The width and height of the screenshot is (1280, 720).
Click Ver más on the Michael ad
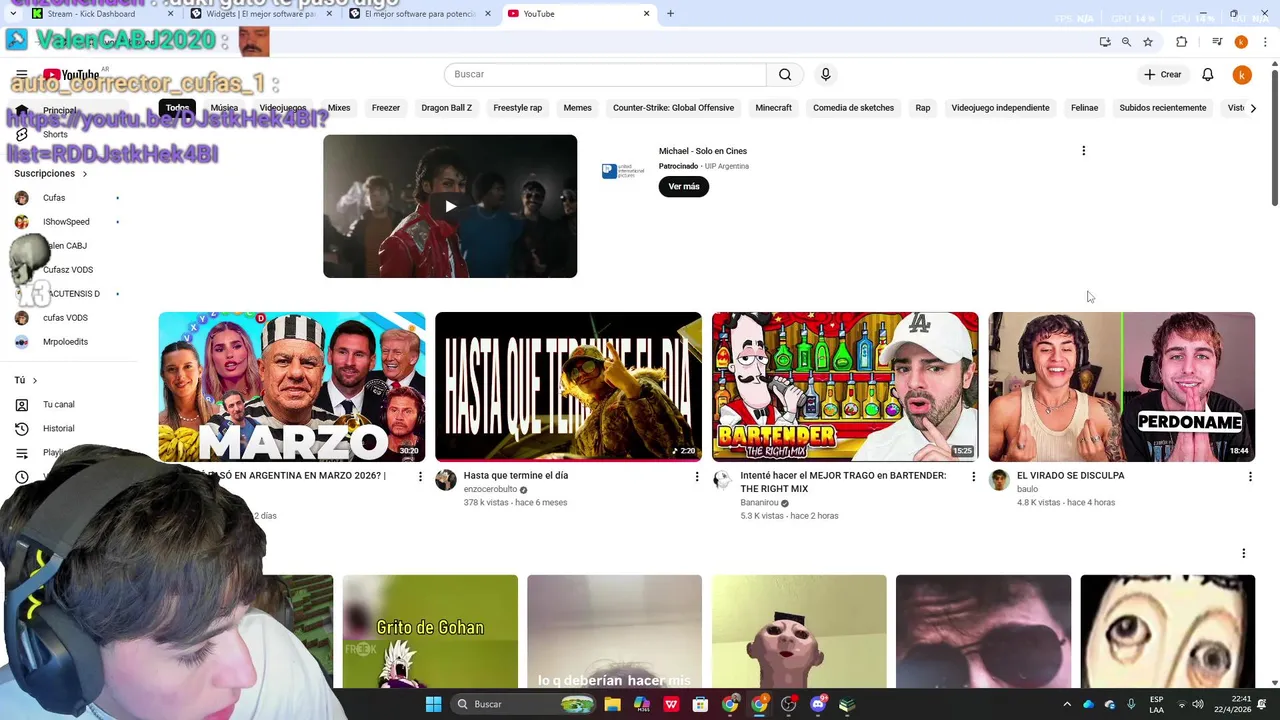[x=684, y=187]
